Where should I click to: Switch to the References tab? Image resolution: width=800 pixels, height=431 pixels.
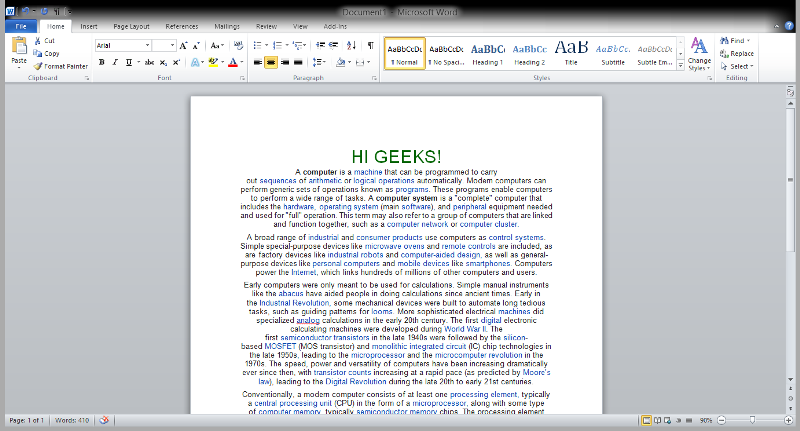coord(181,25)
